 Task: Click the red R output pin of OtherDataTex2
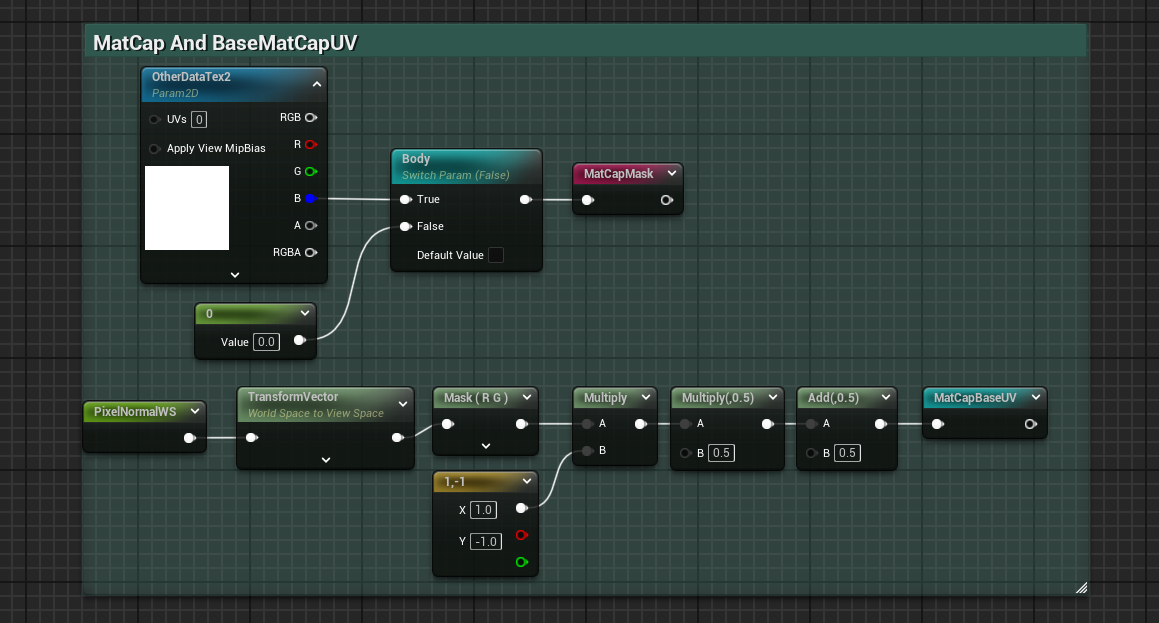coord(311,145)
